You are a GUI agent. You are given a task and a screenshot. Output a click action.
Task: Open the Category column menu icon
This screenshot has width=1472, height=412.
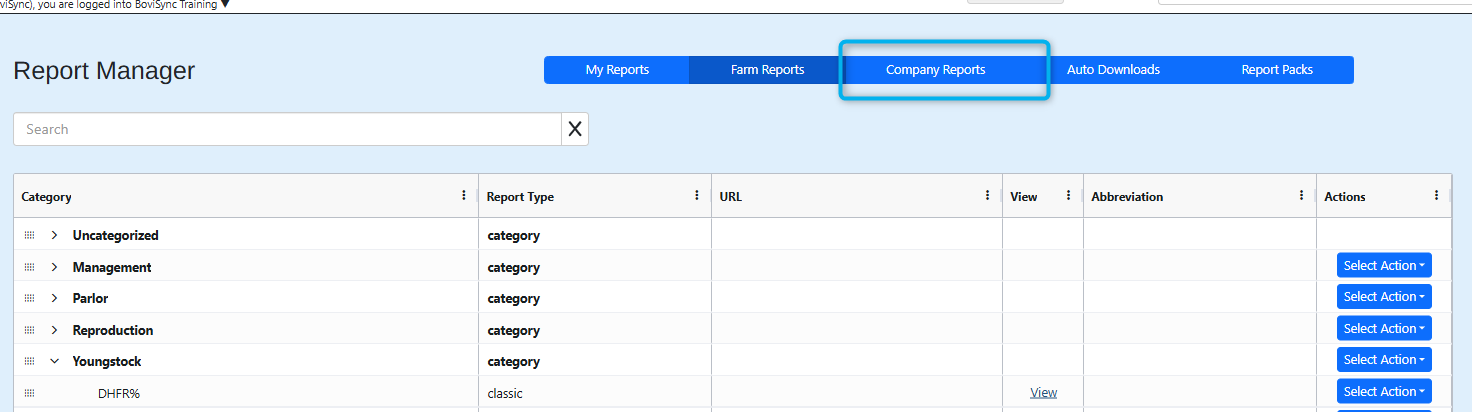click(463, 196)
